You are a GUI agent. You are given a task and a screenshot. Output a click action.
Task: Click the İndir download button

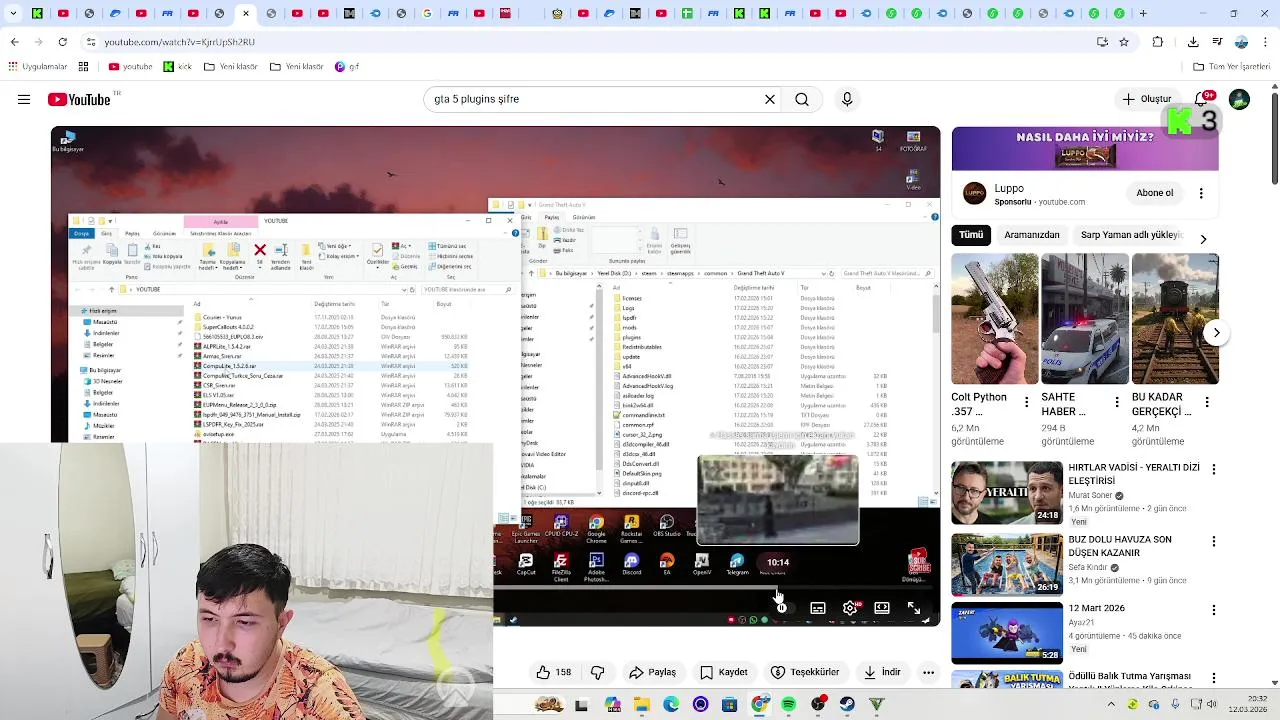882,672
